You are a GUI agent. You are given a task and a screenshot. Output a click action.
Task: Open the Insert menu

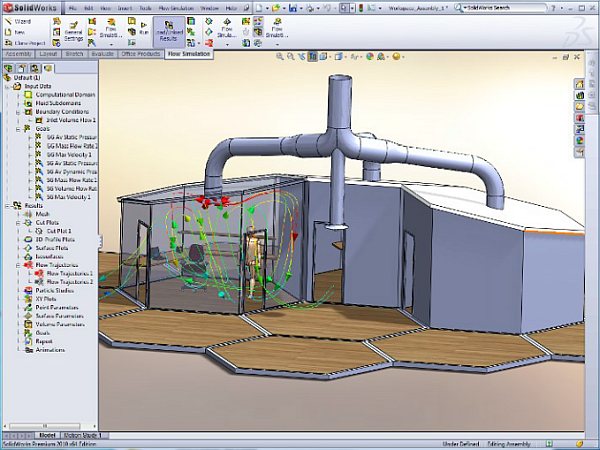point(122,6)
